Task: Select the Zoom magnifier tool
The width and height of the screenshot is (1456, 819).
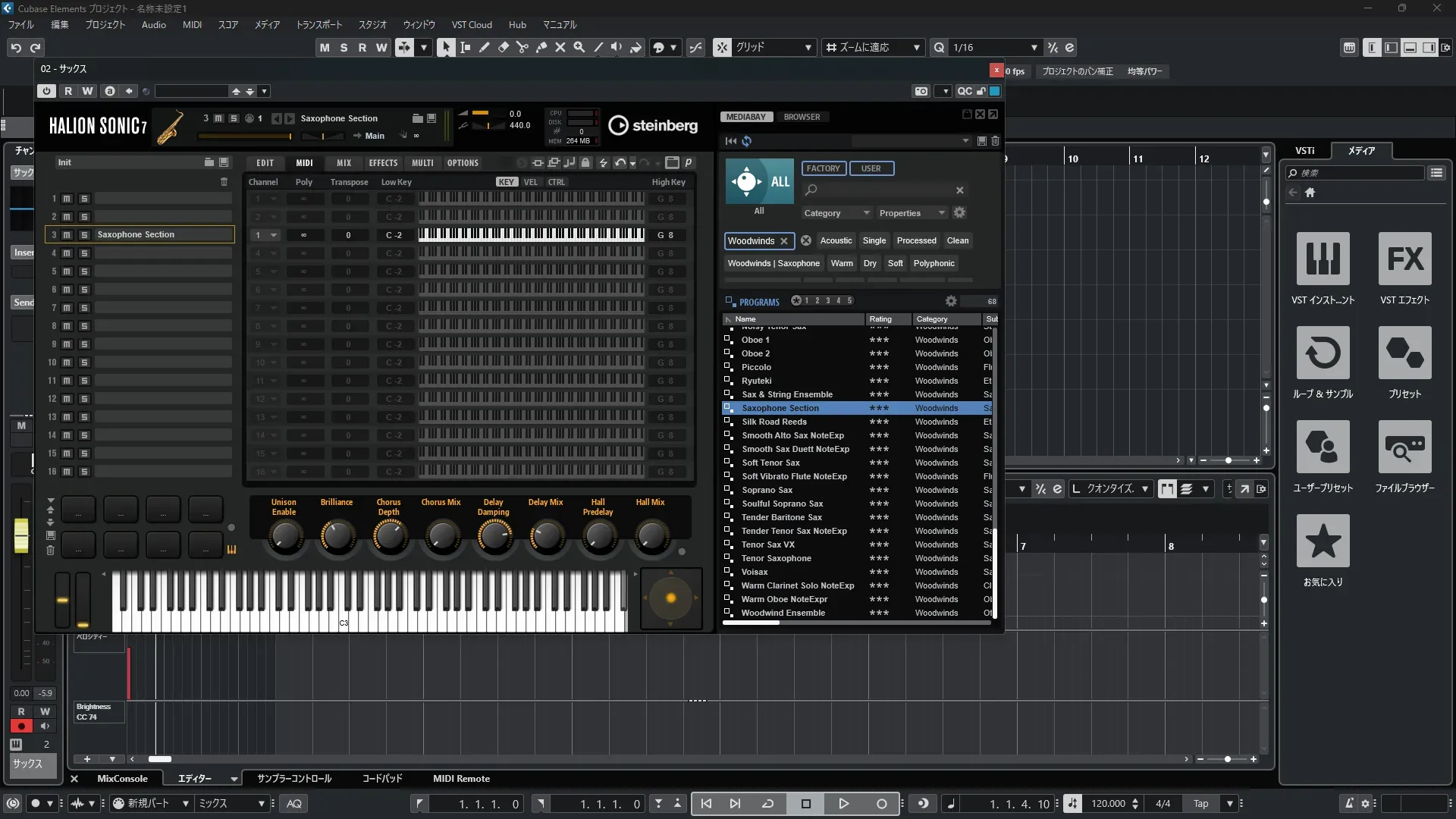Action: click(x=579, y=47)
